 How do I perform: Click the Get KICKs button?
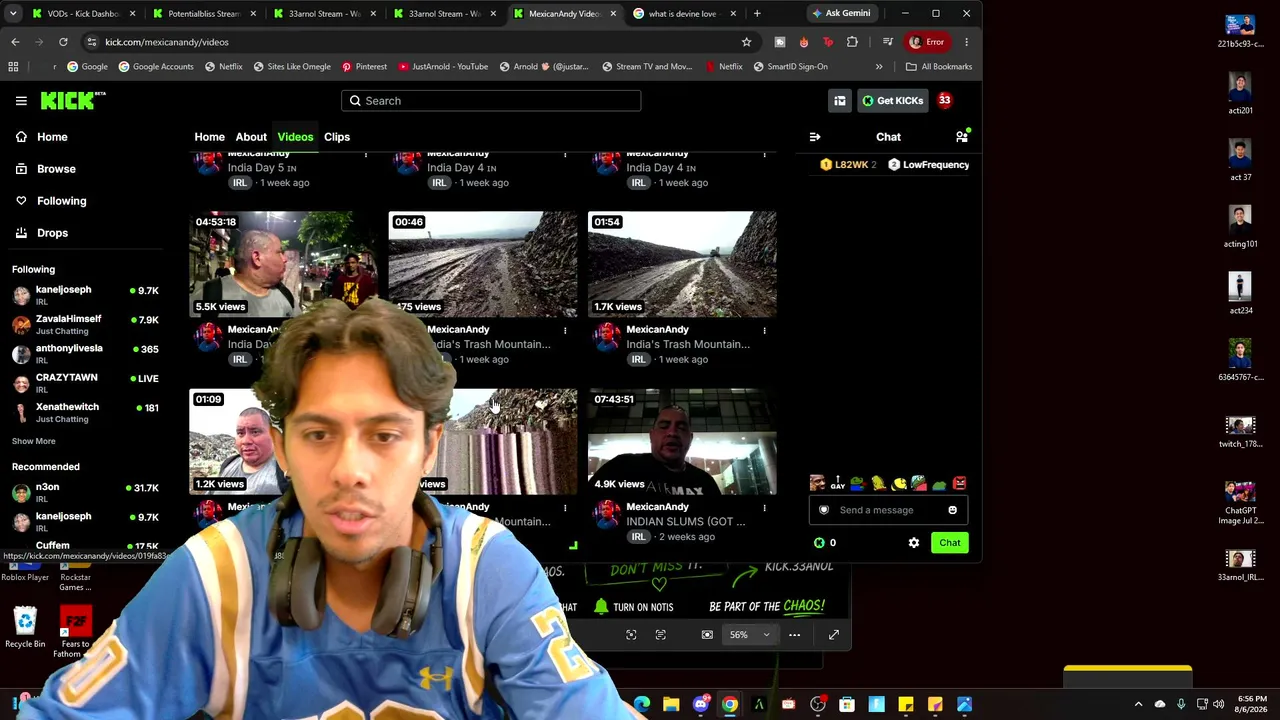[x=893, y=101]
